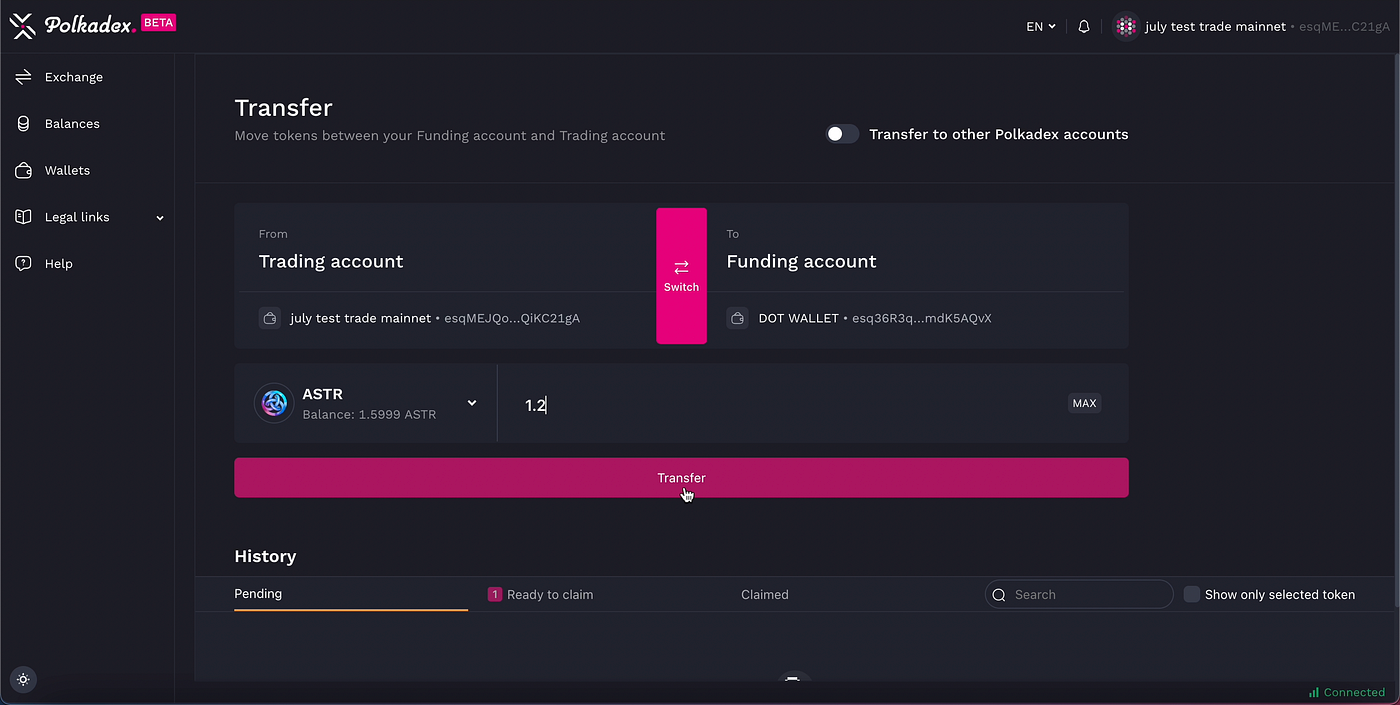Switch to Ready to claim tab
The height and width of the screenshot is (705, 1400).
click(540, 595)
